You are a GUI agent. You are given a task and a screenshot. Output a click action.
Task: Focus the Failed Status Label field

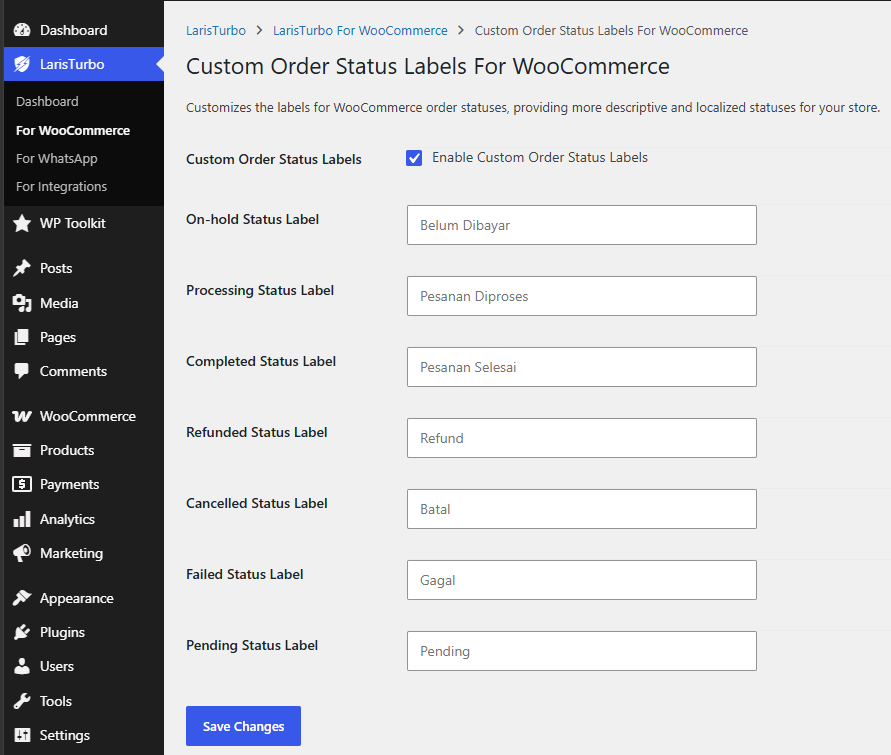(x=582, y=580)
